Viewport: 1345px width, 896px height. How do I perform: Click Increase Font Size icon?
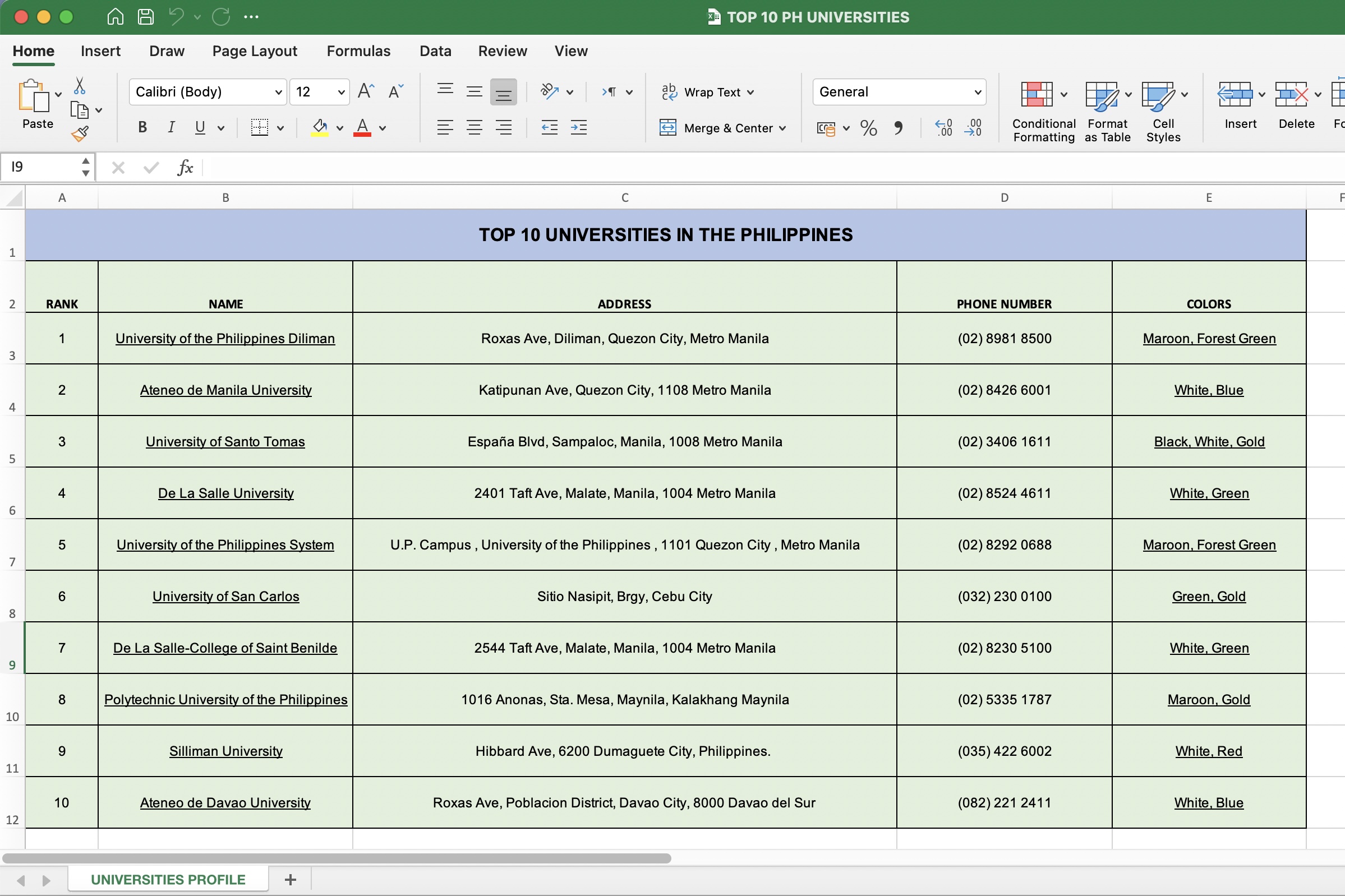point(365,91)
